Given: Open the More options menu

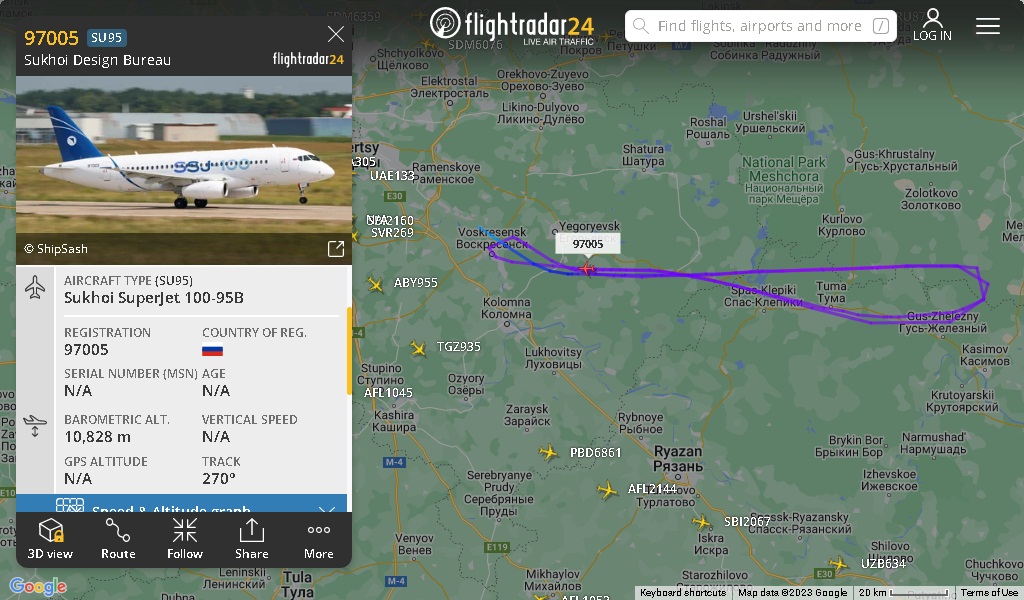Looking at the screenshot, I should pos(319,539).
